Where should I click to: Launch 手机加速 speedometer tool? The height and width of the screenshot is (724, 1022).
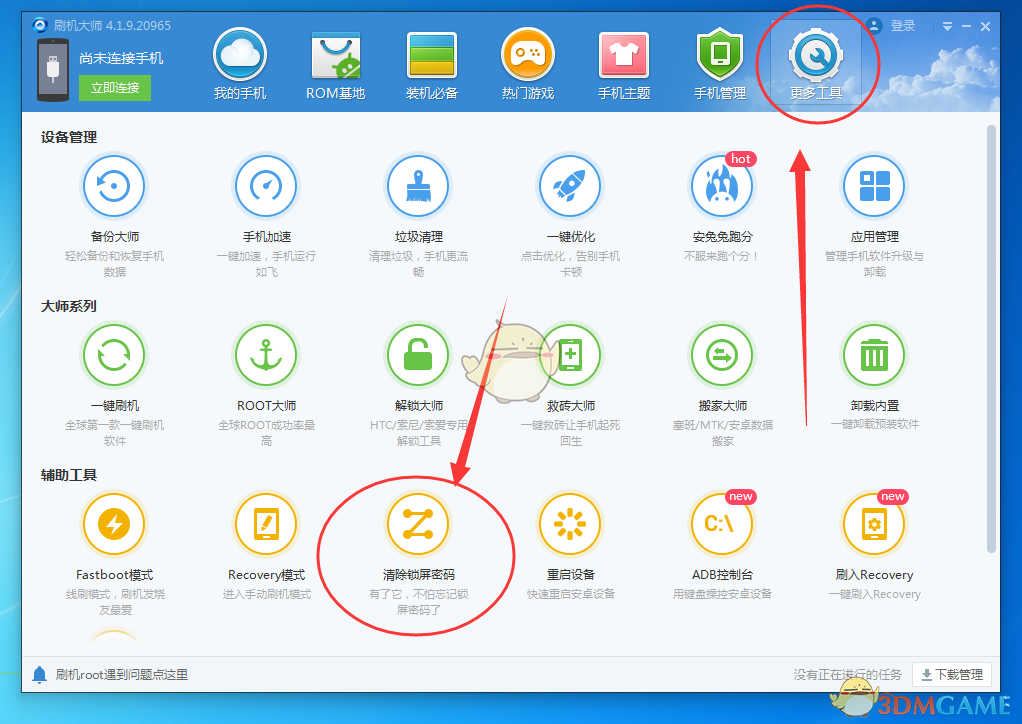pyautogui.click(x=266, y=186)
